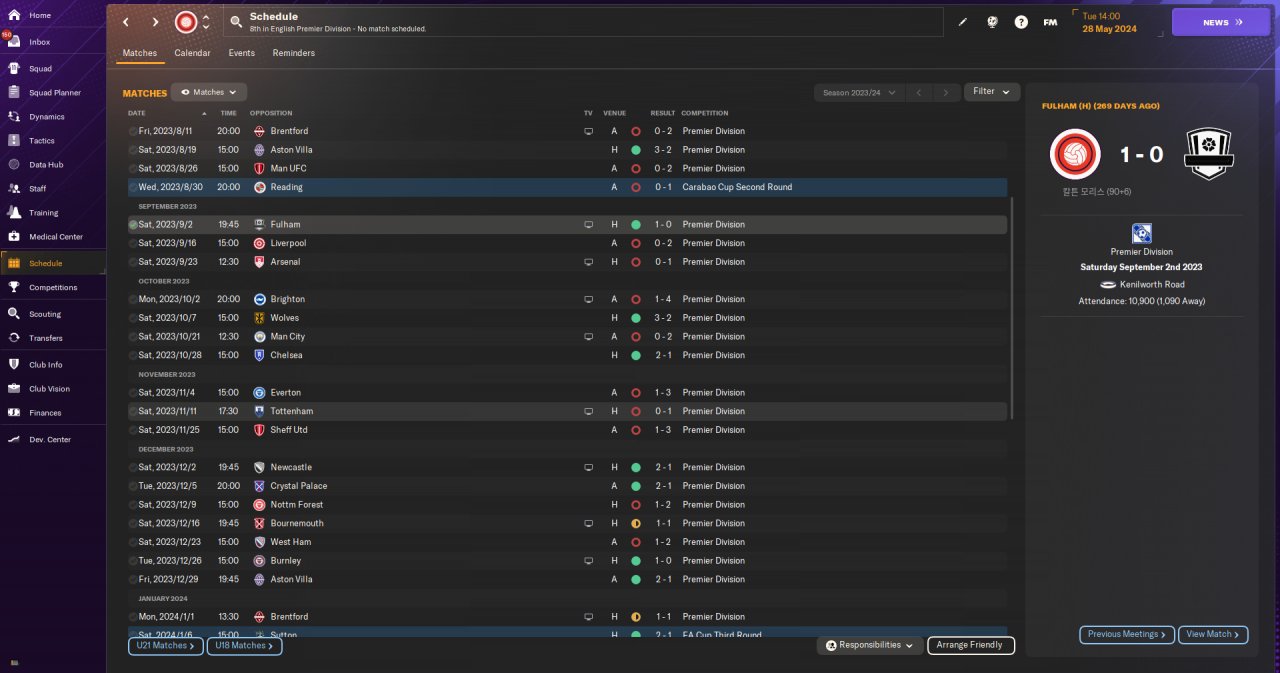Open the Season 2023/24 dropdown

click(x=859, y=92)
